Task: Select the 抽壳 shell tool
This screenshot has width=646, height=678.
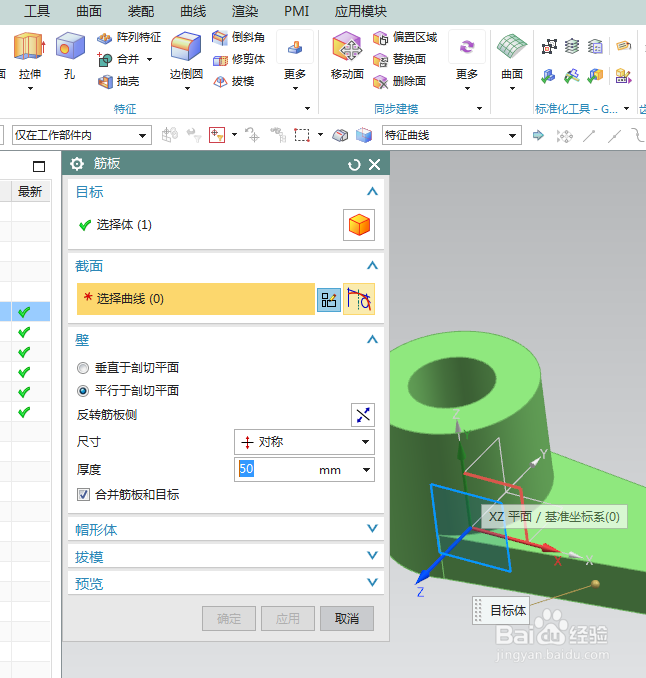Action: click(x=118, y=81)
